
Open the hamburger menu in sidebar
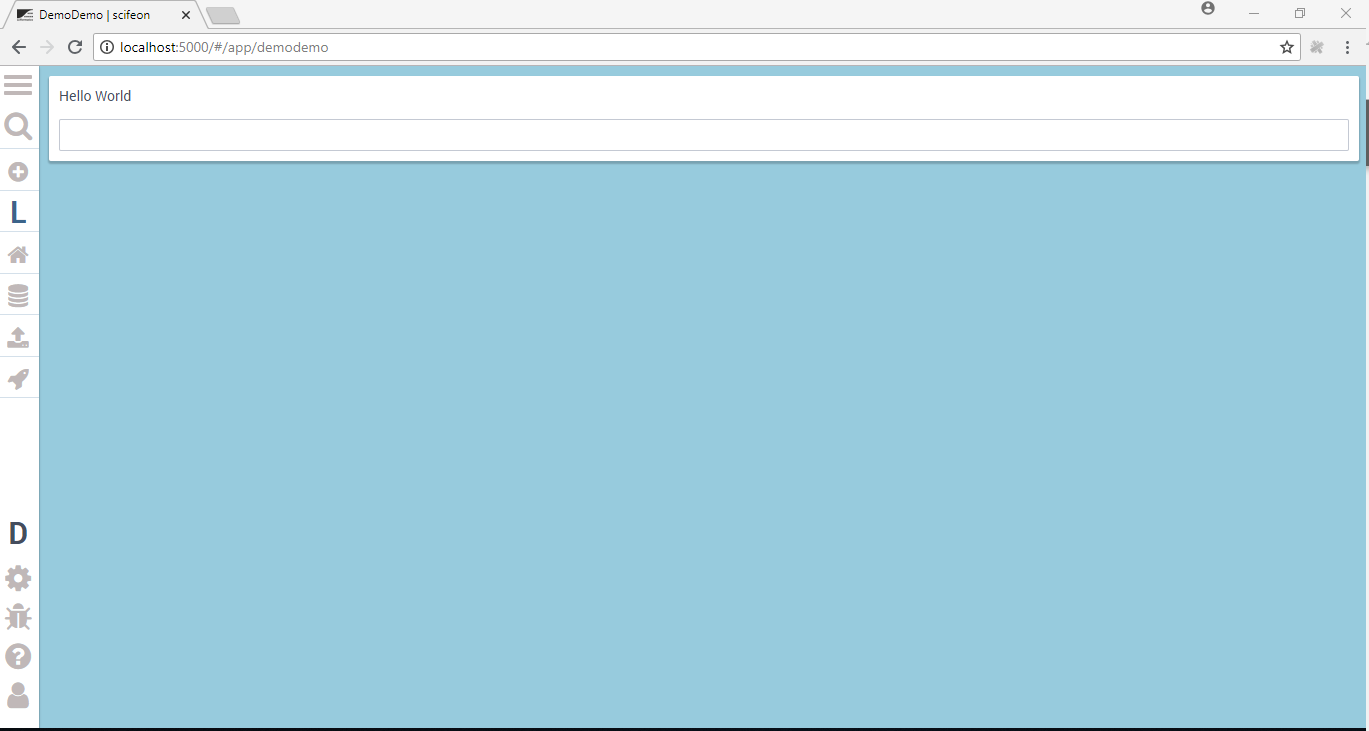pyautogui.click(x=18, y=85)
